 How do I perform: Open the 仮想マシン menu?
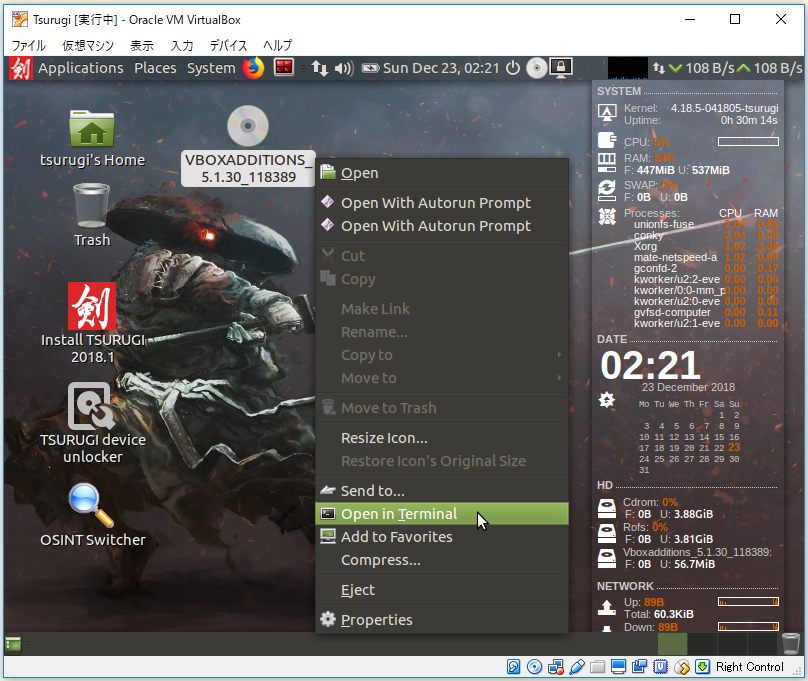tap(88, 45)
